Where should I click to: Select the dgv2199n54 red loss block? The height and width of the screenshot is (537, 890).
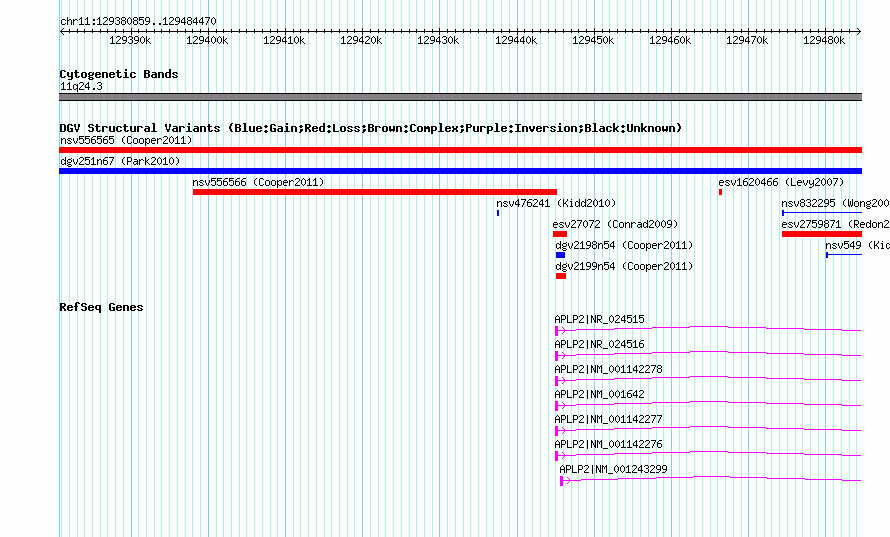click(561, 276)
